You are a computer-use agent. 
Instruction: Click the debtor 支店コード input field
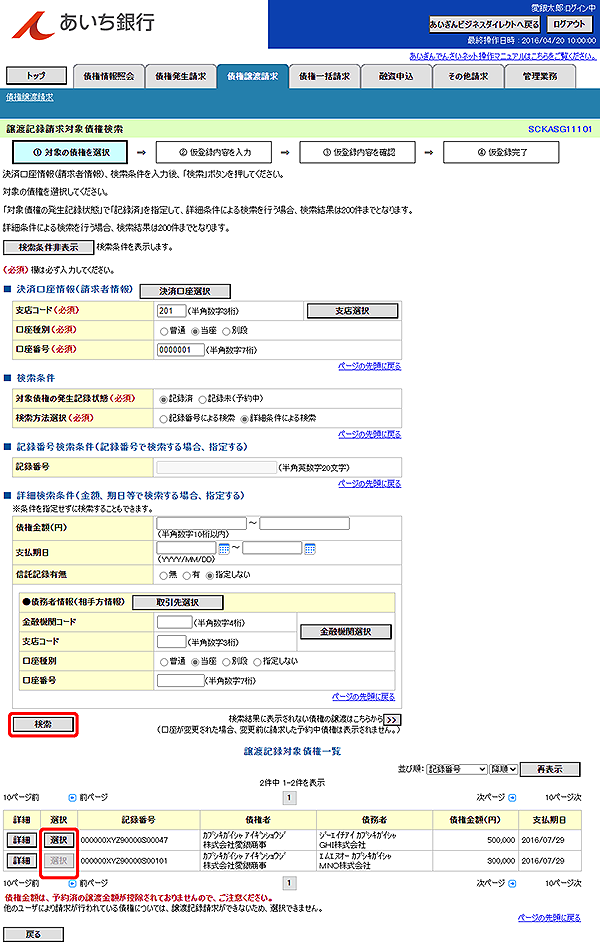pos(172,642)
